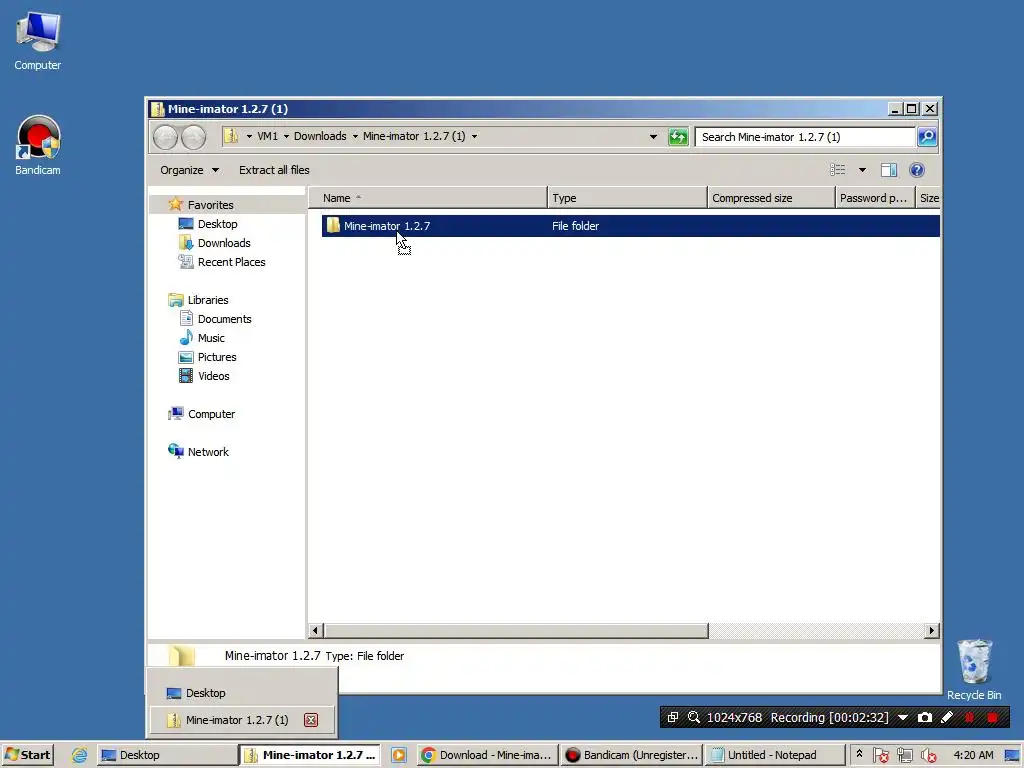Click the Start button
This screenshot has width=1024, height=768.
tap(27, 755)
